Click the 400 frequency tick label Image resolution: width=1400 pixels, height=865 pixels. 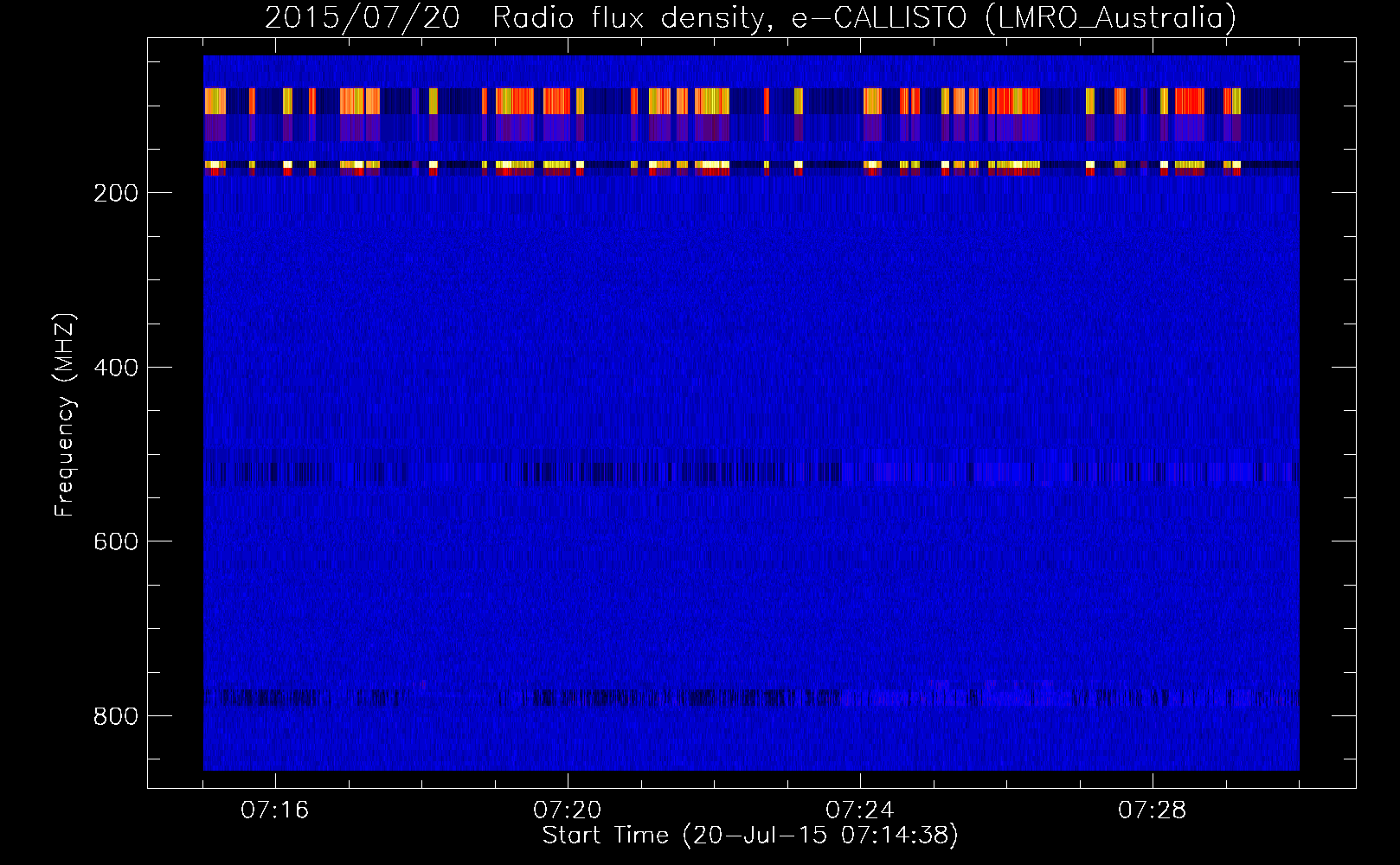[116, 368]
